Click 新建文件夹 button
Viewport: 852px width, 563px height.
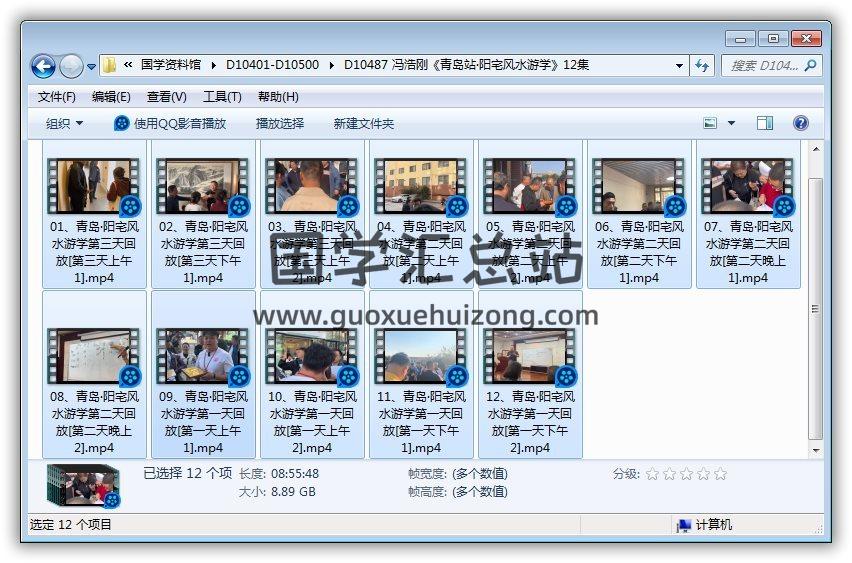[x=364, y=123]
